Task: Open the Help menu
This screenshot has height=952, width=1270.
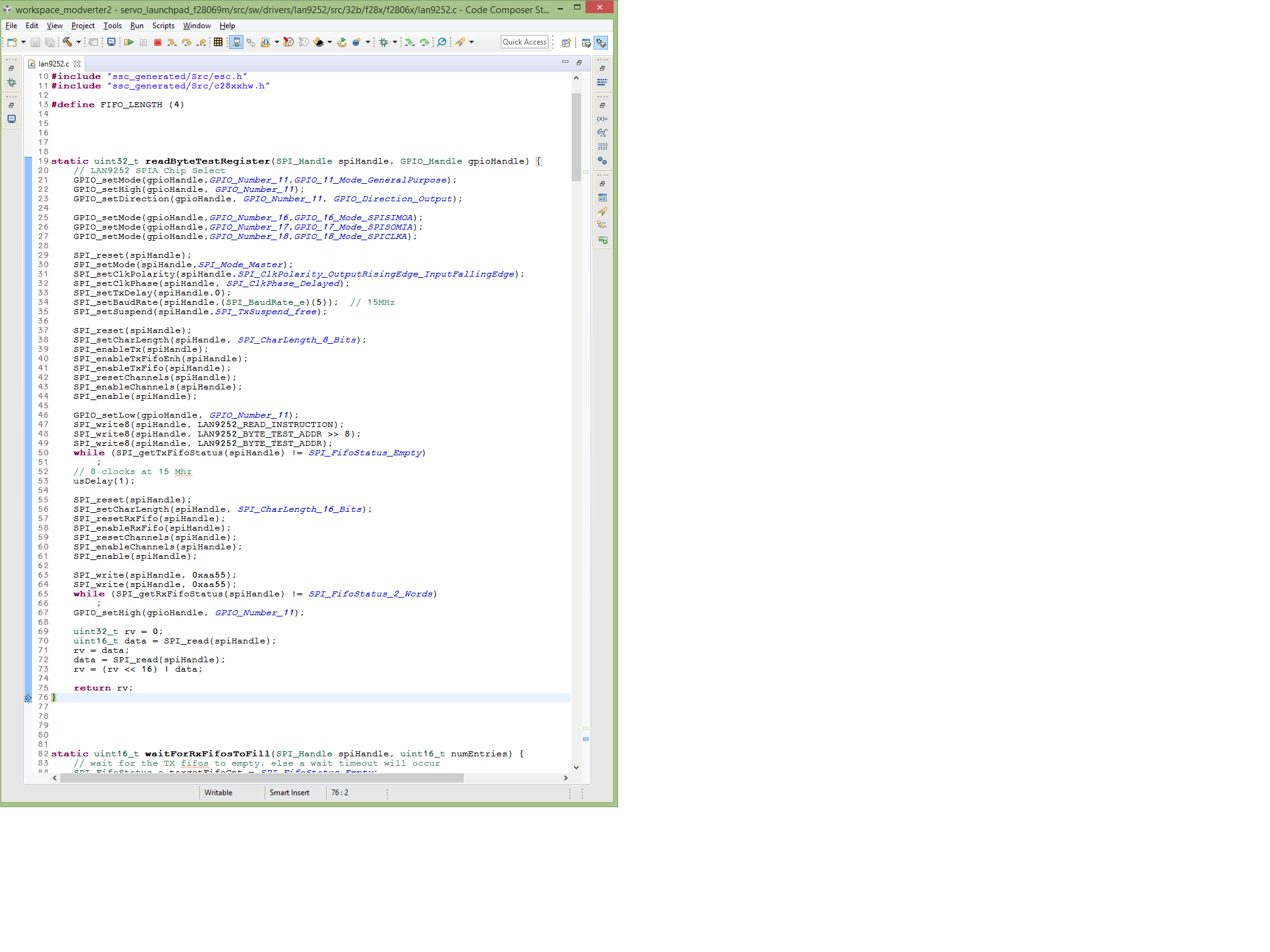Action: pyautogui.click(x=227, y=26)
